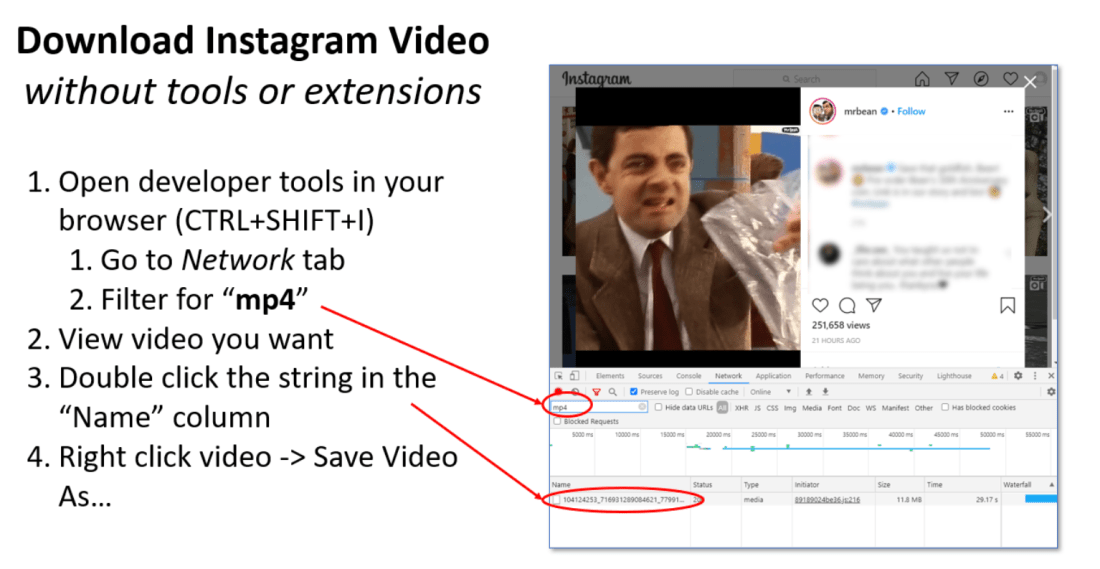
Task: Close the DevTools panel
Action: pyautogui.click(x=1051, y=376)
